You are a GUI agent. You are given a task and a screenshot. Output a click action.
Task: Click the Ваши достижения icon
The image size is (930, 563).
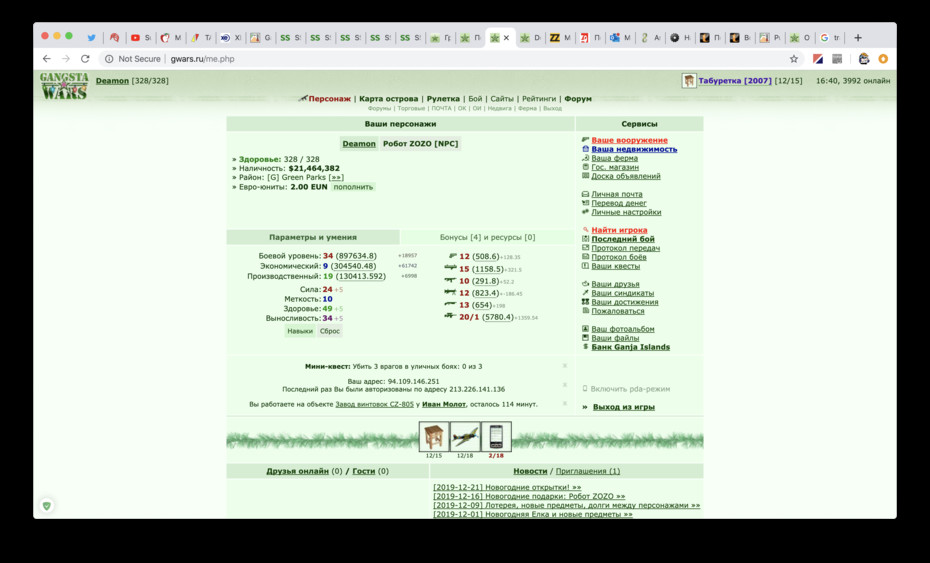(x=585, y=302)
